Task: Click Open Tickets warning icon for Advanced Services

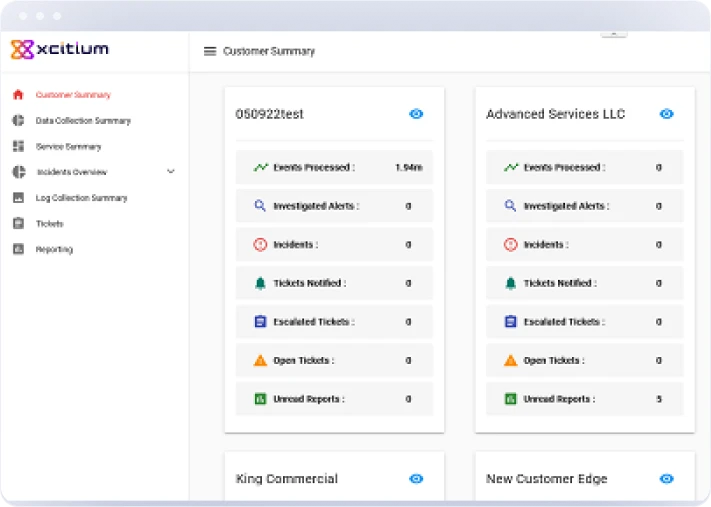Action: coord(510,360)
